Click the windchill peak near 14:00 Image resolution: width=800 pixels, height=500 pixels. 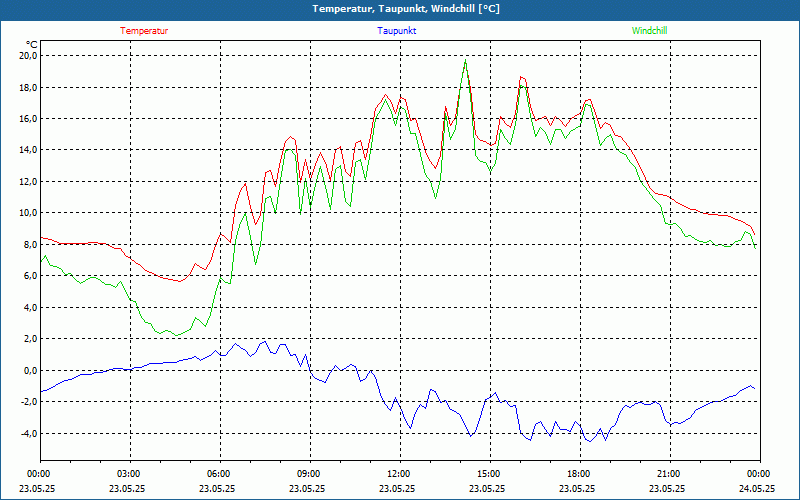(465, 60)
